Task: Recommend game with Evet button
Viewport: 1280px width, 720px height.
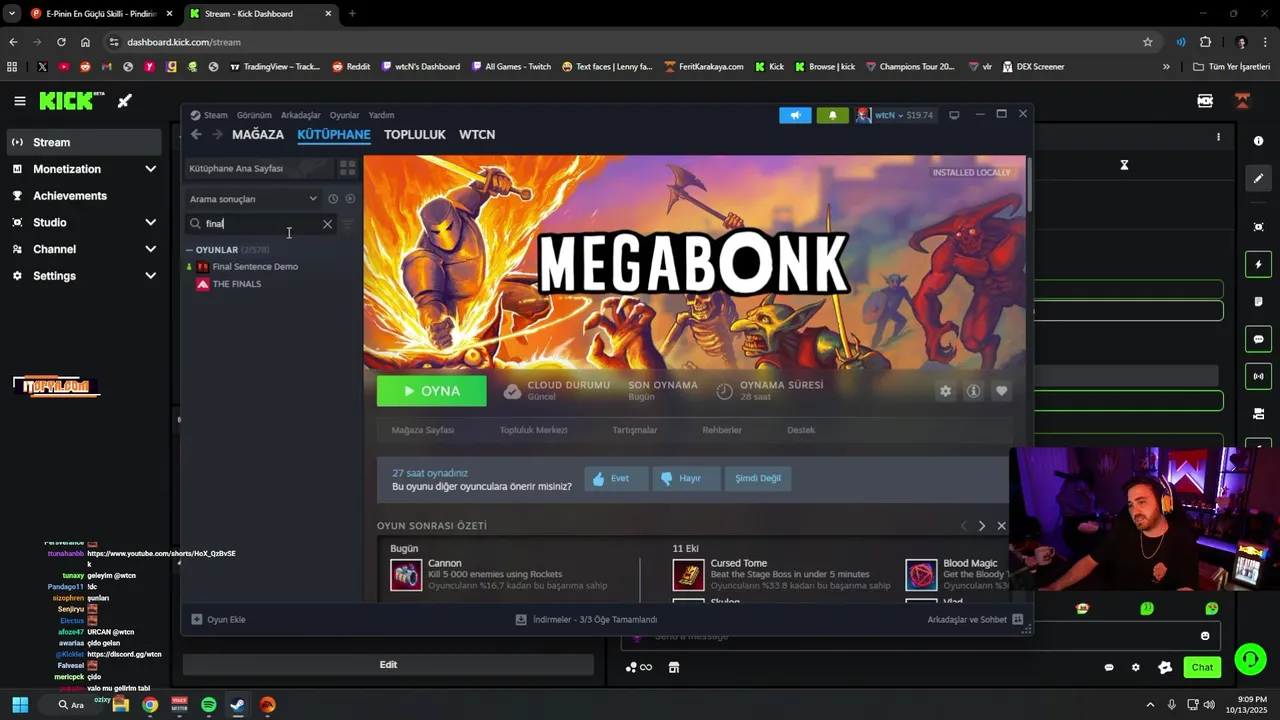Action: point(617,478)
